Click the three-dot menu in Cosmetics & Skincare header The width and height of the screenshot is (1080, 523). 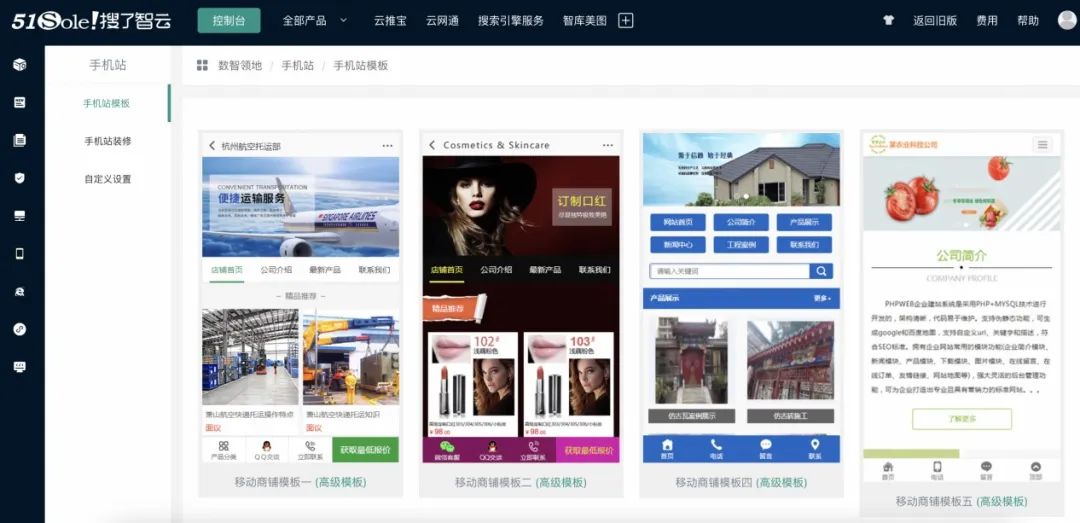pos(608,145)
